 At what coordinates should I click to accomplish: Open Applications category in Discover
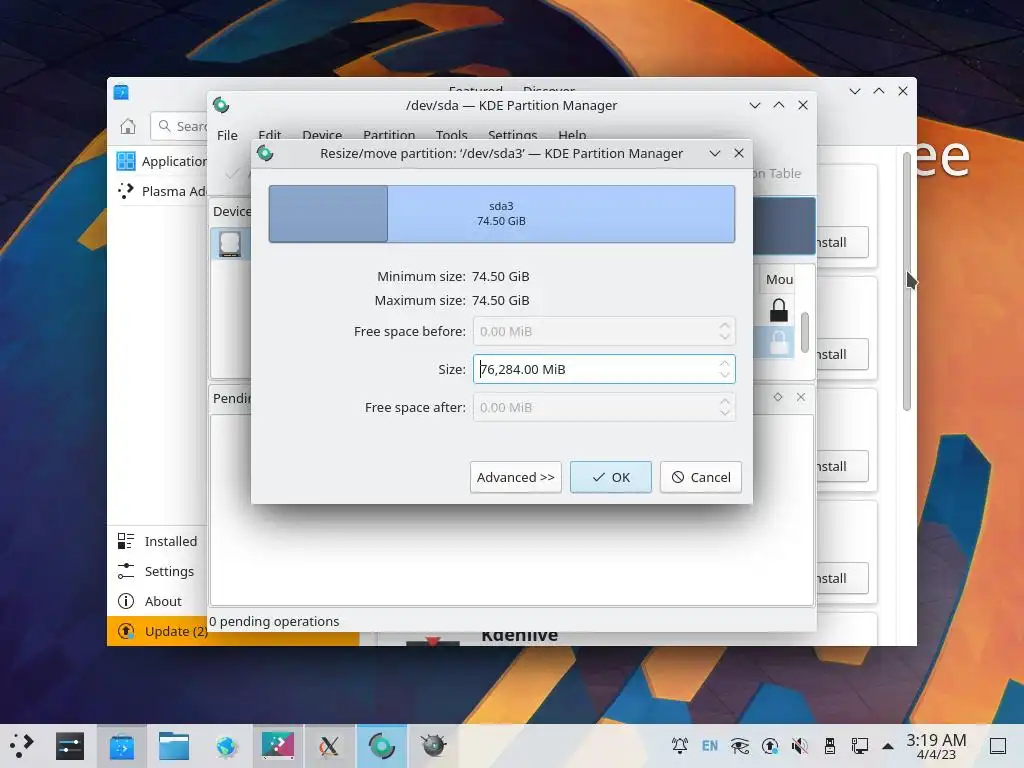(x=161, y=161)
